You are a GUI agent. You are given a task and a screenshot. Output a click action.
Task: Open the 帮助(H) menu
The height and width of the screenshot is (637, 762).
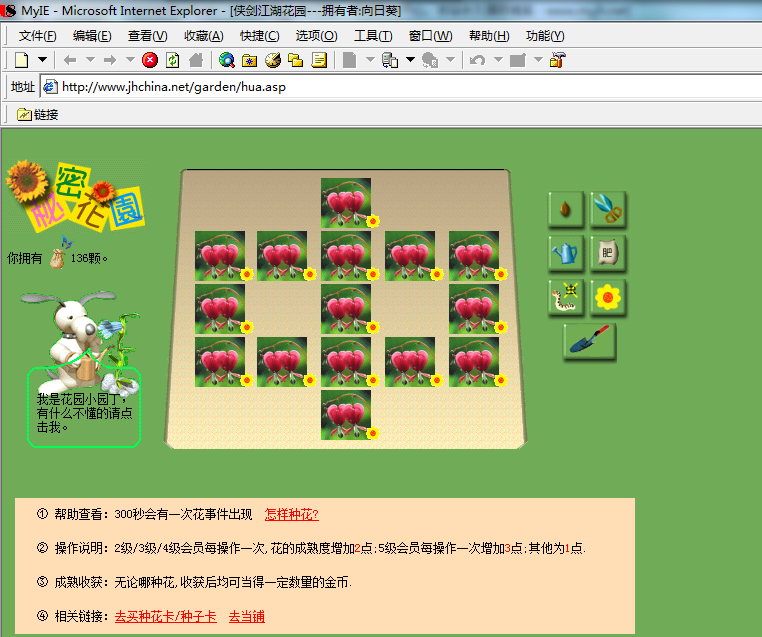coord(489,36)
